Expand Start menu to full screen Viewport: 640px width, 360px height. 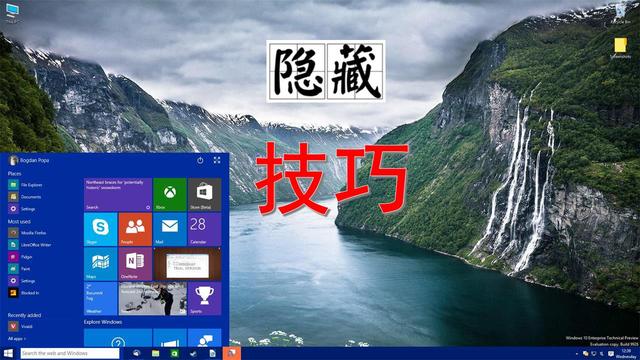click(x=217, y=160)
